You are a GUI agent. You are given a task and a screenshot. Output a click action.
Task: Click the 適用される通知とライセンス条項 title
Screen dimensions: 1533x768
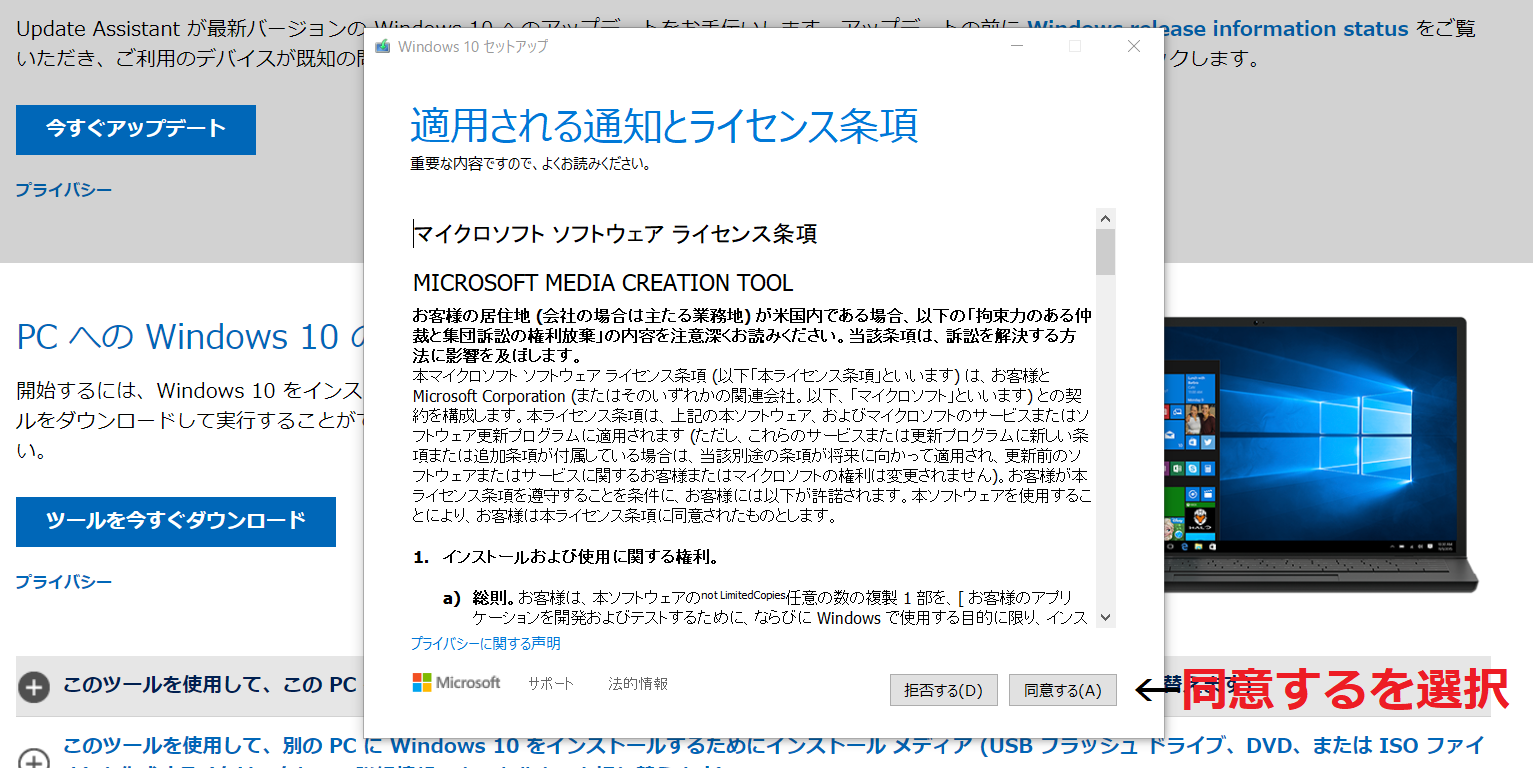tap(664, 126)
